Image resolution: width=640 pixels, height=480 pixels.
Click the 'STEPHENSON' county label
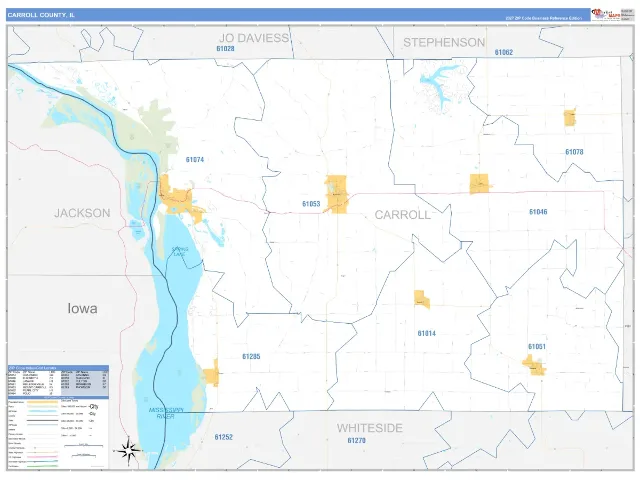point(444,42)
